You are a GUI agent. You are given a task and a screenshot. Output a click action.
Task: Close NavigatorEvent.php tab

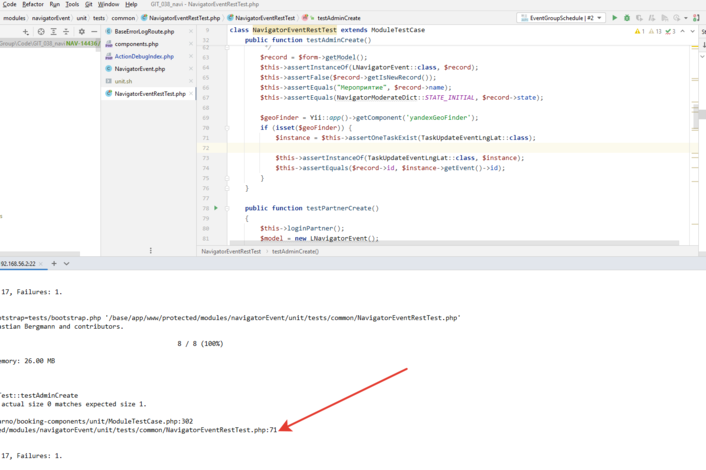(190, 68)
